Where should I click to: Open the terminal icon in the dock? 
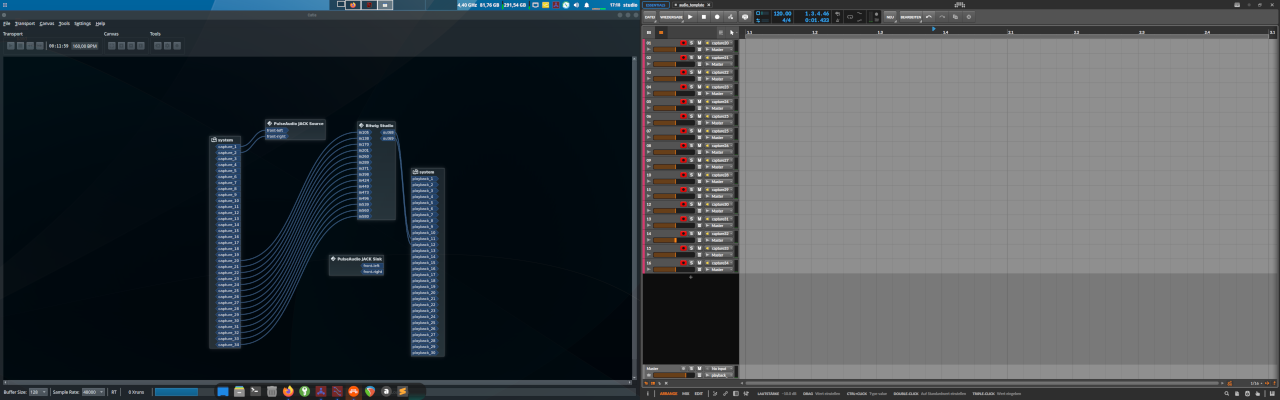tap(255, 391)
